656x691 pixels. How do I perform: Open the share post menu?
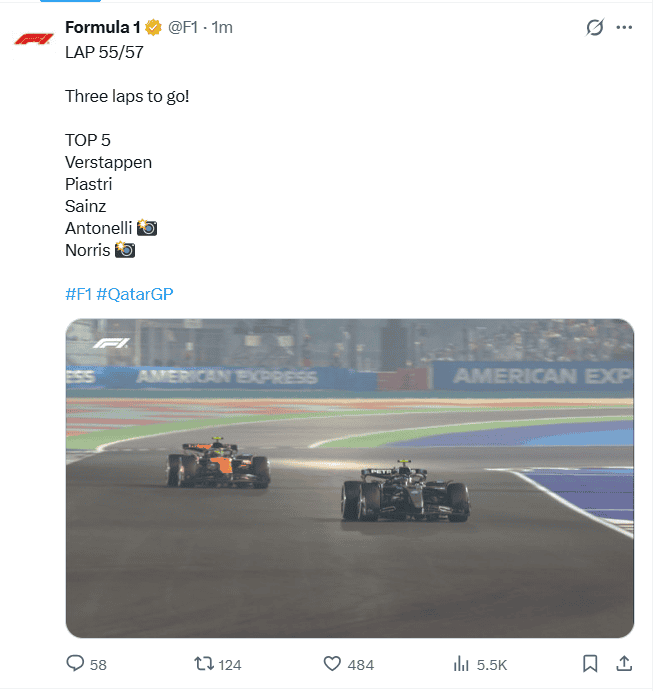point(623,664)
